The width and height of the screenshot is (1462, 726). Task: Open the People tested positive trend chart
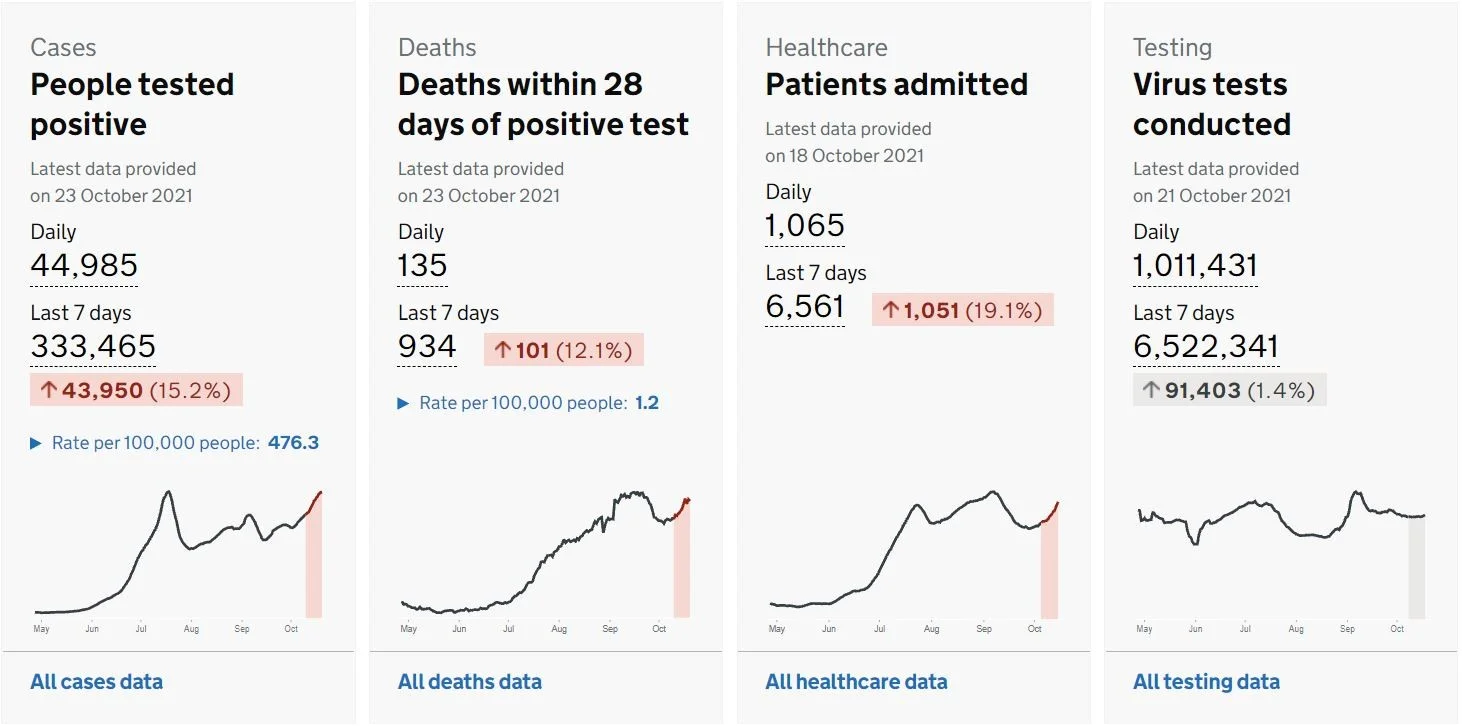point(178,560)
